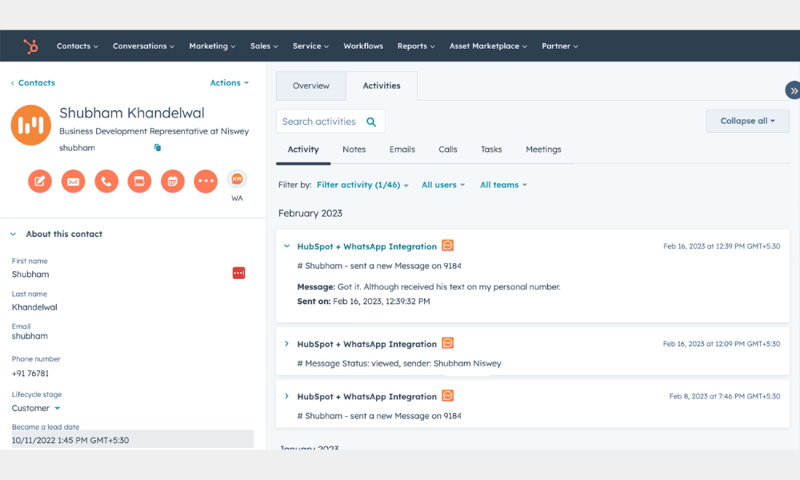Click the 'Message Status: viewed' activity text
800x480 pixels.
click(399, 364)
